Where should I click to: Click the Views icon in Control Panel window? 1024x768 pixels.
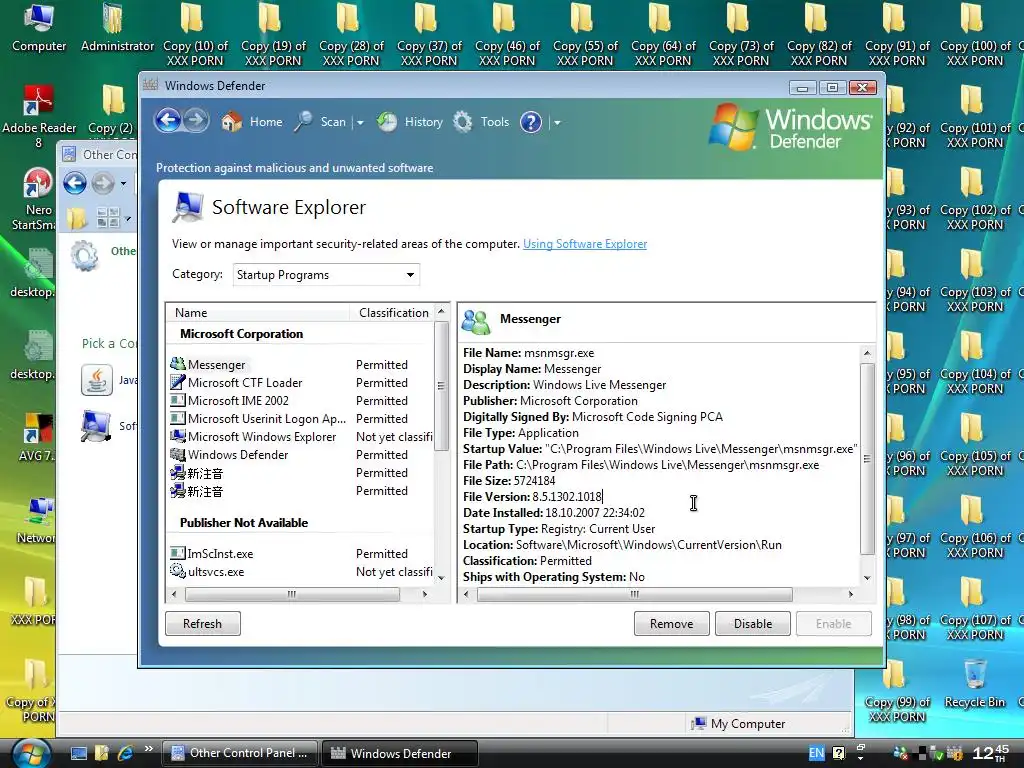(108, 217)
